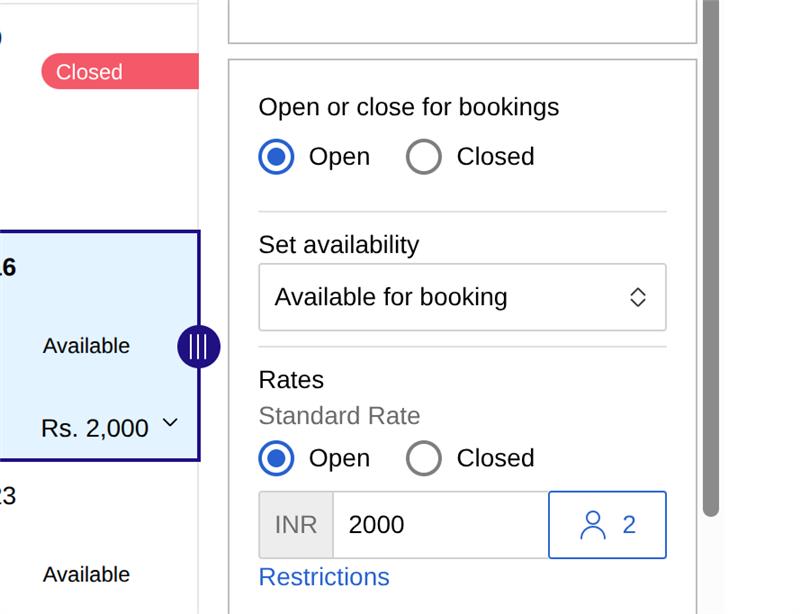Click the INR currency prefix label
This screenshot has width=800, height=614.
[296, 525]
